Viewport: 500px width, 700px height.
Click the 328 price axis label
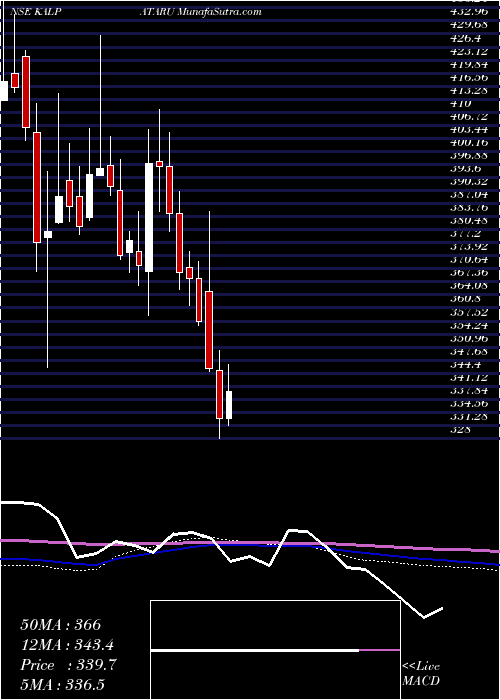point(460,430)
